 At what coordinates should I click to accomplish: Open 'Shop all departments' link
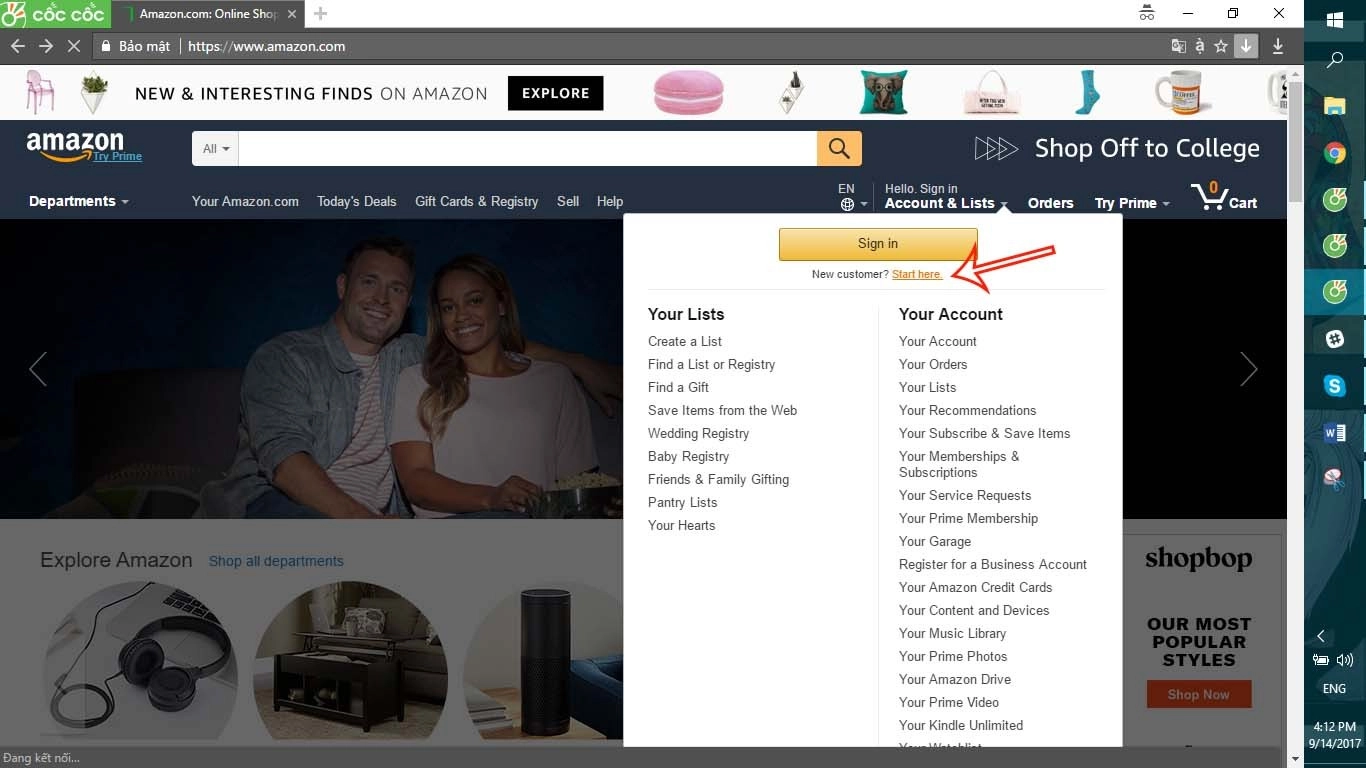point(276,561)
